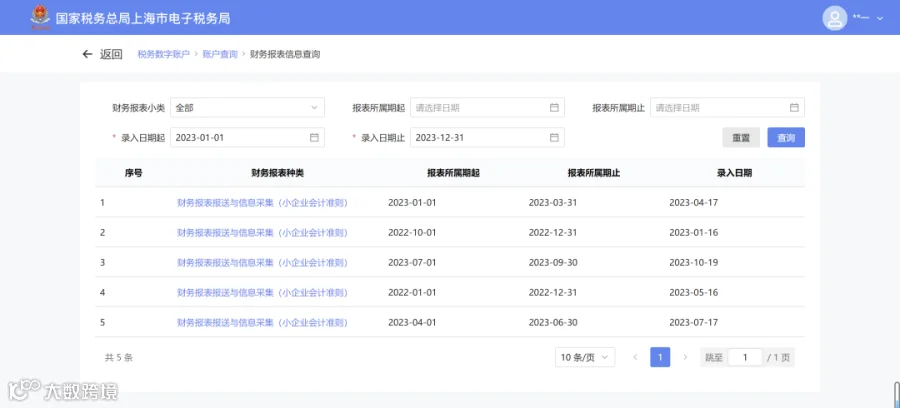
Task: Click the 录入日期 column header
Action: coord(734,173)
